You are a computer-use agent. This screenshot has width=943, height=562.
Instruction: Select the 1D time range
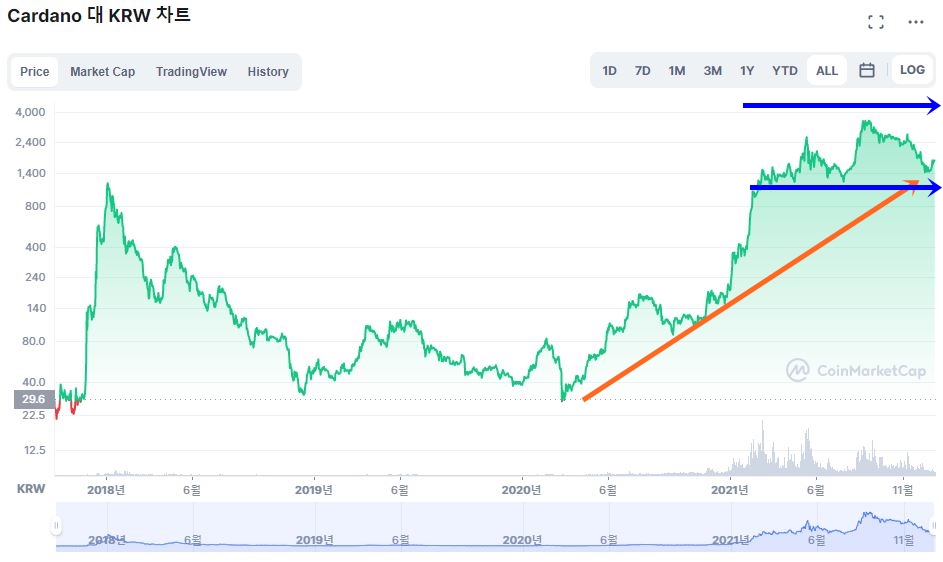click(609, 70)
